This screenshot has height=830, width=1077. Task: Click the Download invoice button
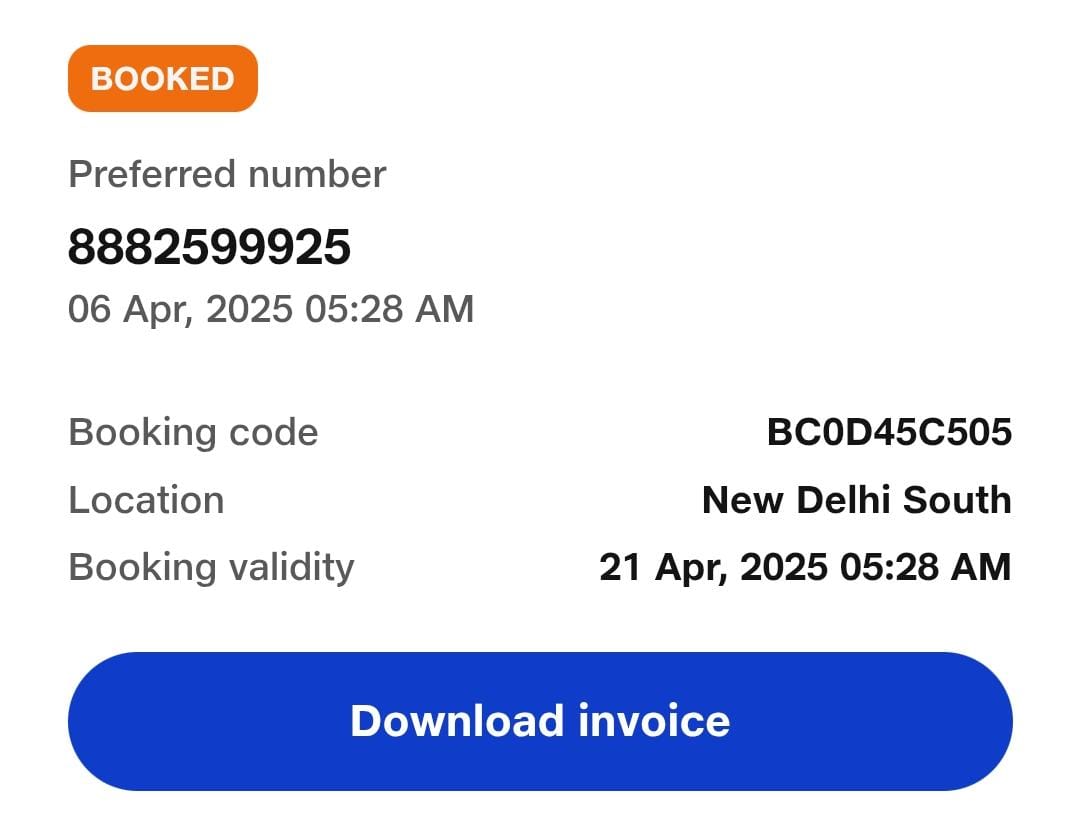tap(540, 721)
